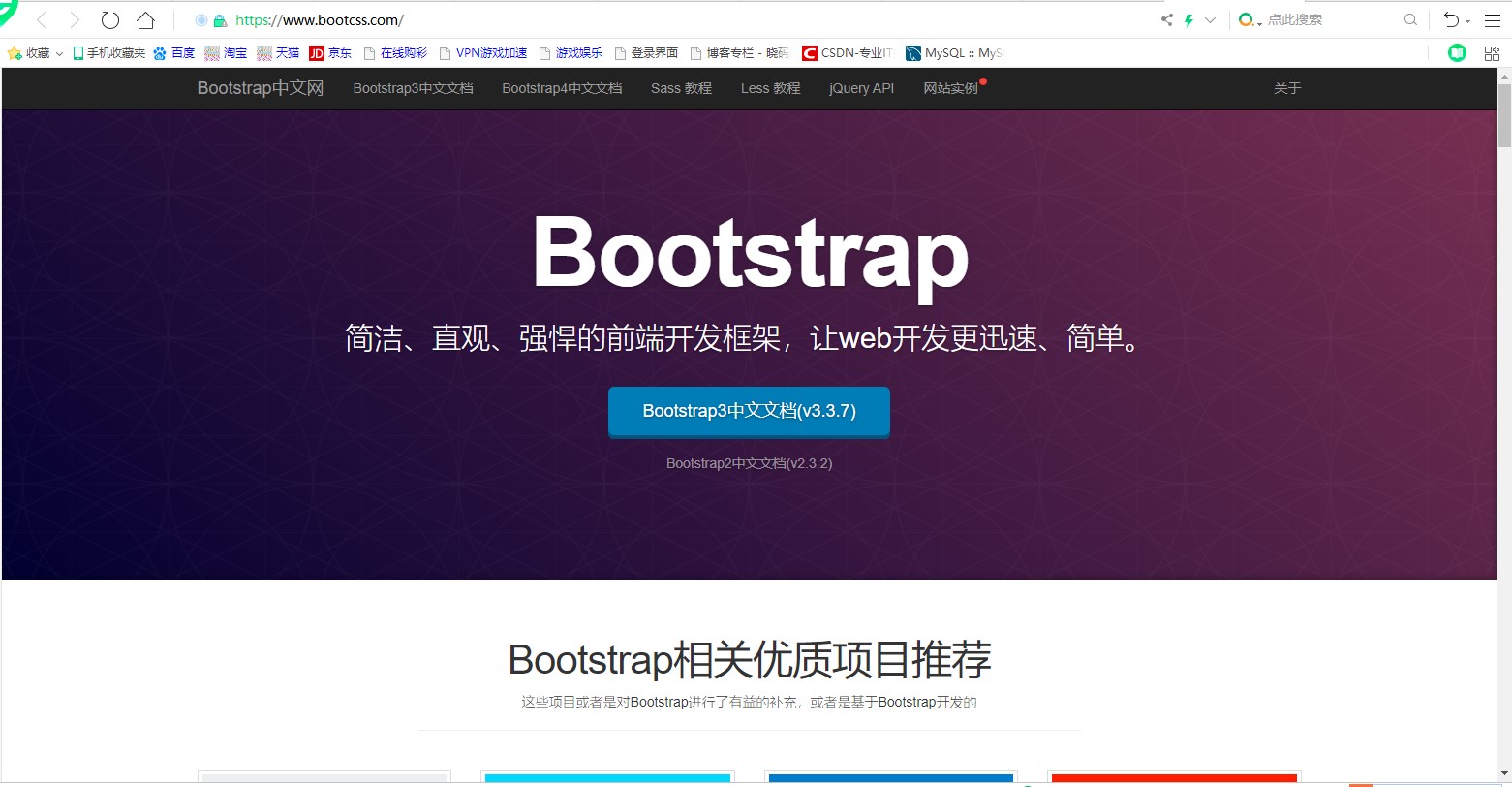Open the Less 教程 nav item
1512x787 pixels.
click(x=771, y=88)
